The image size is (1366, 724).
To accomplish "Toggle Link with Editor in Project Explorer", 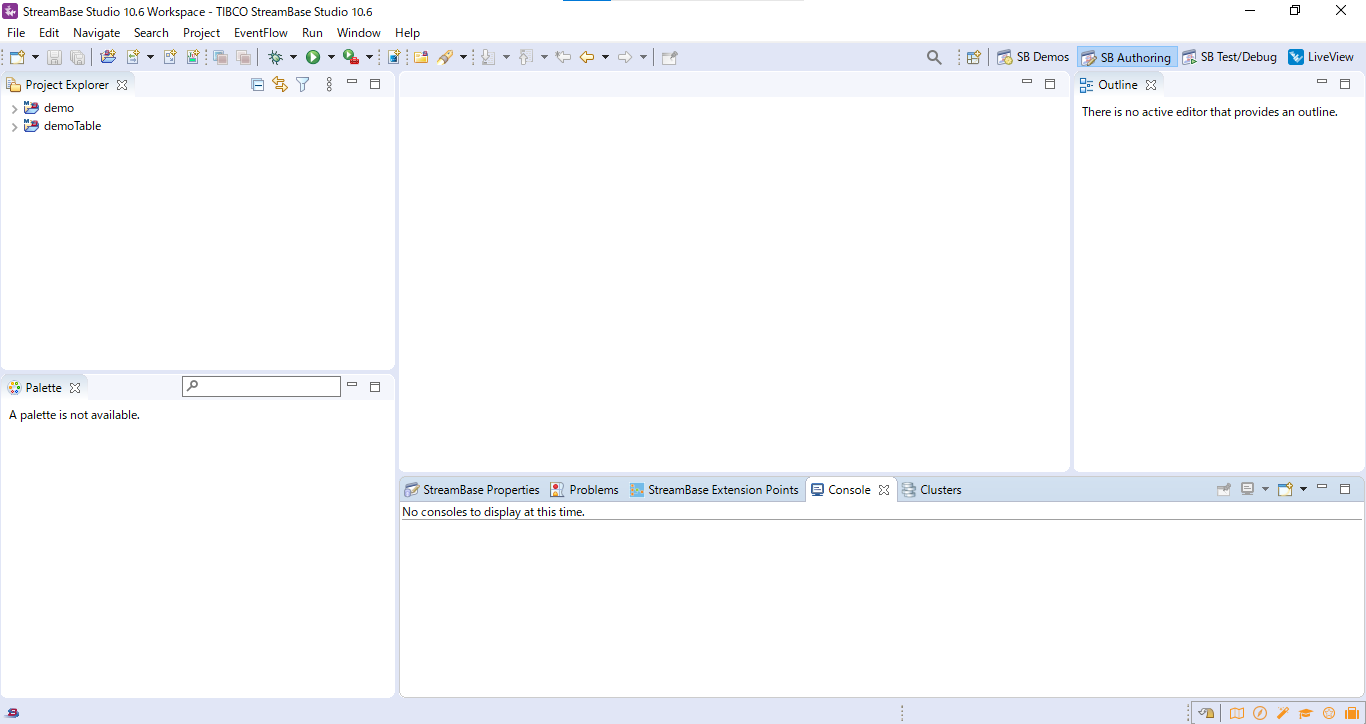I will point(279,85).
